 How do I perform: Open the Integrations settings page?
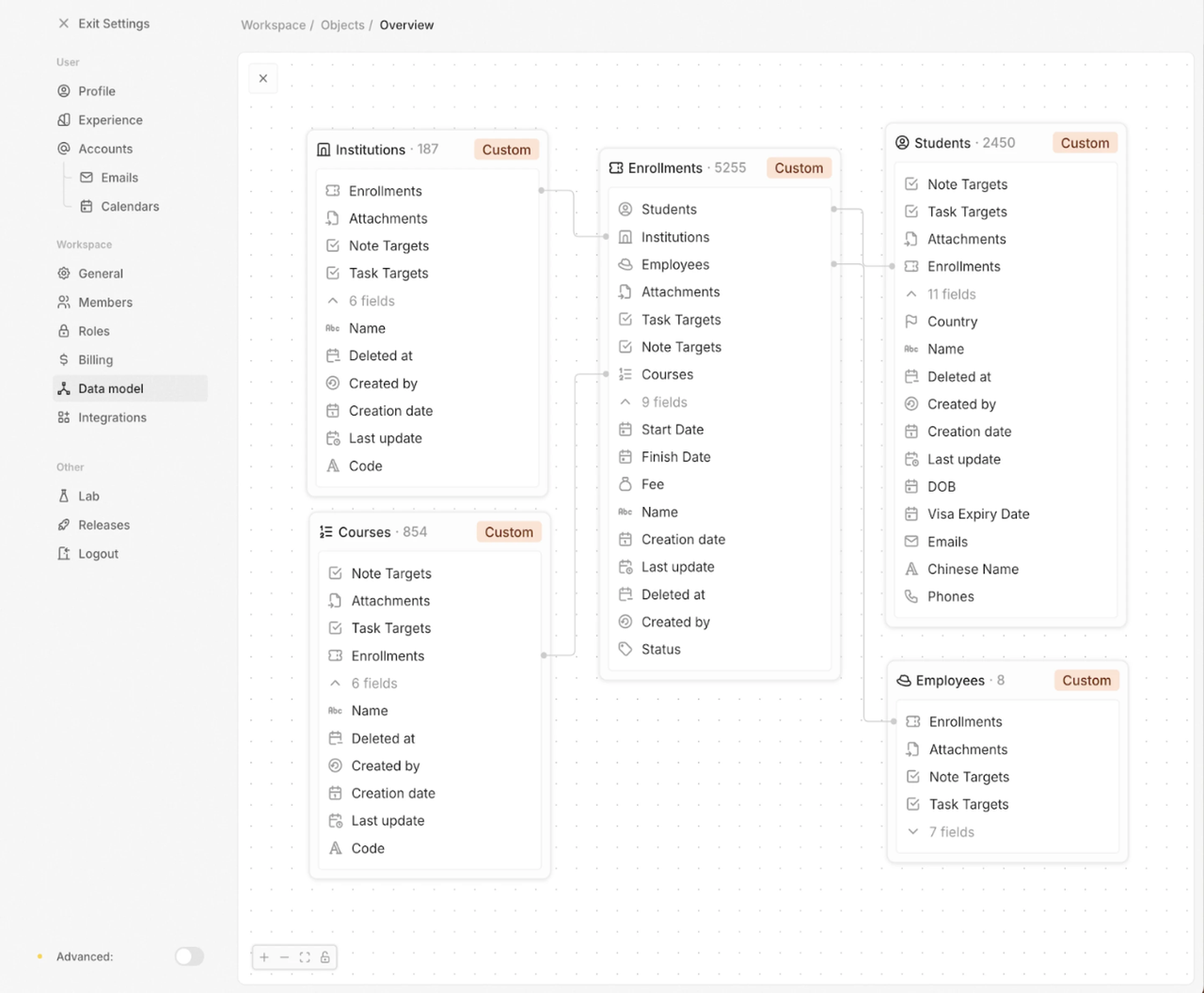pyautogui.click(x=112, y=418)
